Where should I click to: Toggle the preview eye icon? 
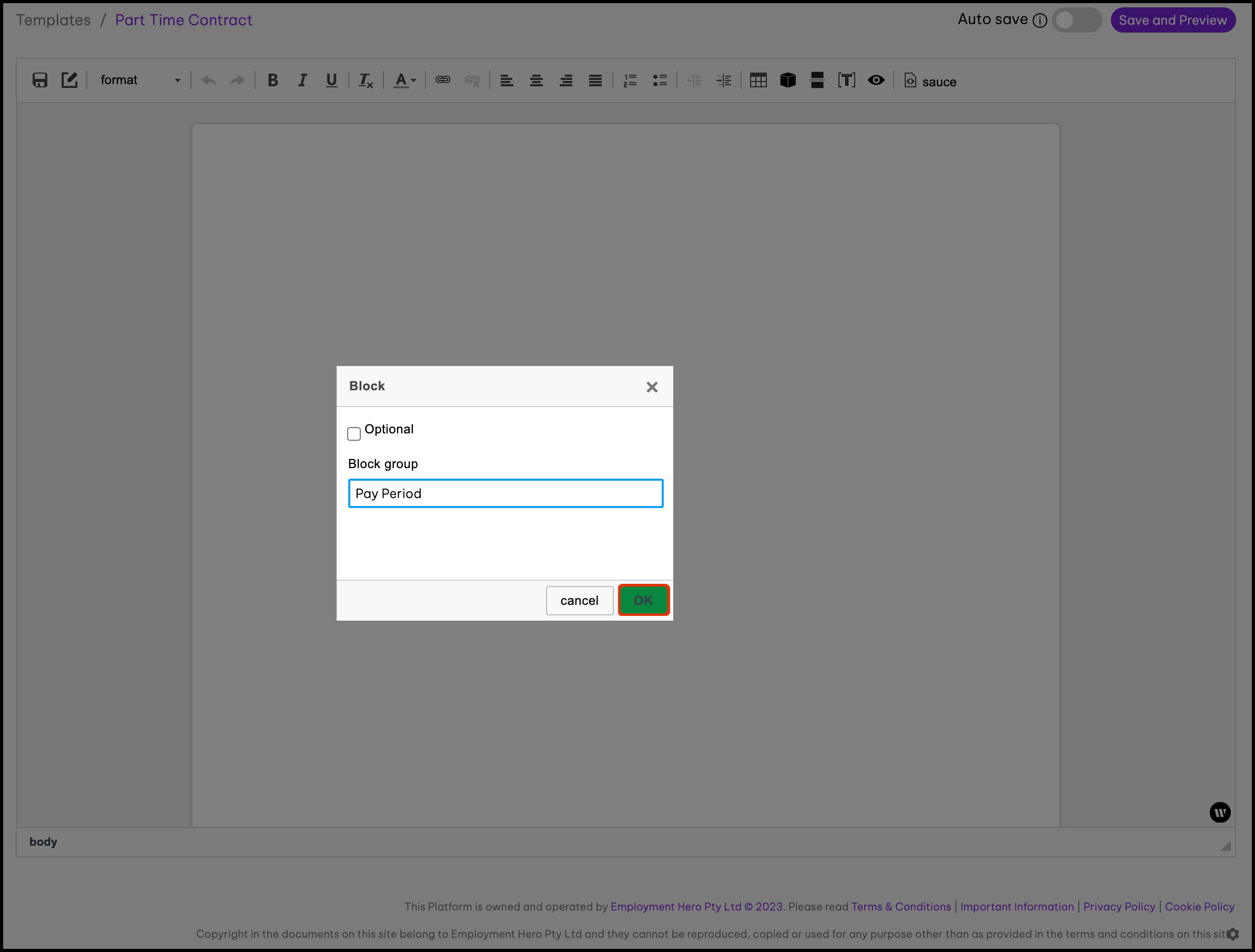pos(876,80)
